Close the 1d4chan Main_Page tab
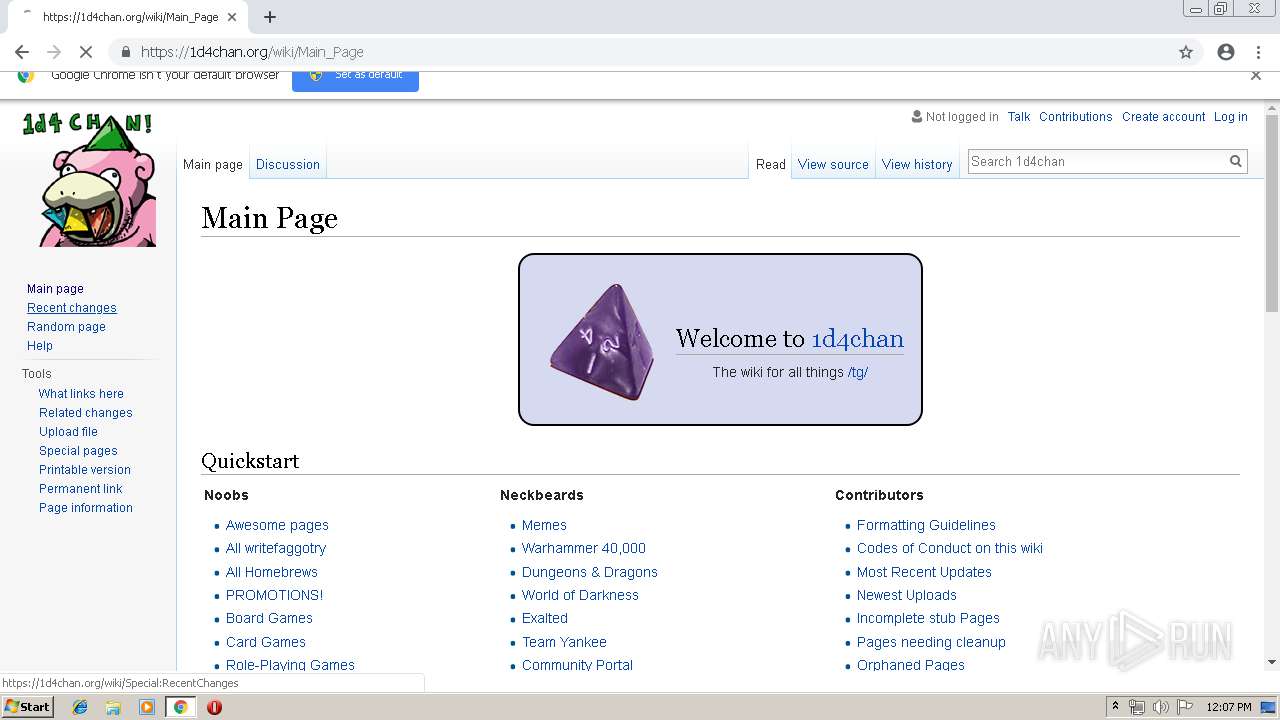The image size is (1280, 720). 233,17
